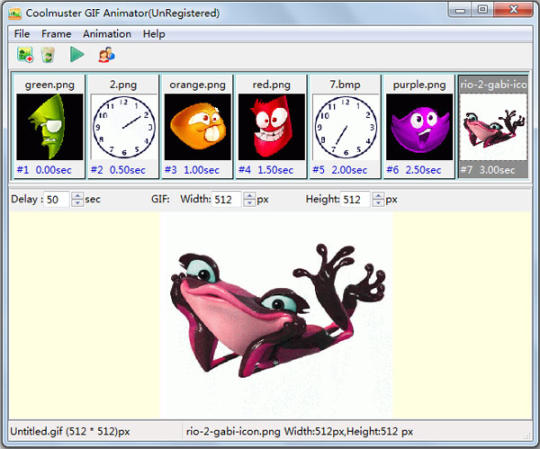The width and height of the screenshot is (540, 449).
Task: Open the Animation menu
Action: [107, 34]
